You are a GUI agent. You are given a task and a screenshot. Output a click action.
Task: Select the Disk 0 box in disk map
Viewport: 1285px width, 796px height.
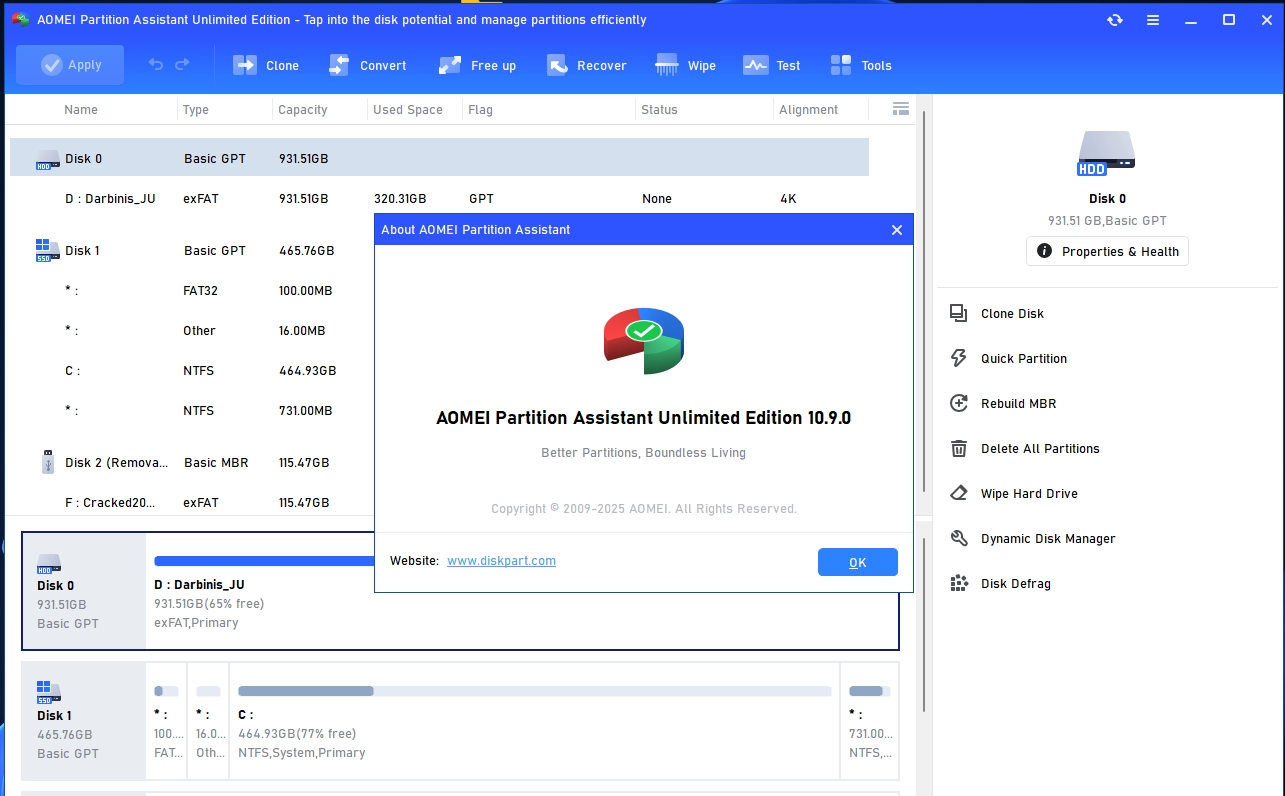coord(84,591)
